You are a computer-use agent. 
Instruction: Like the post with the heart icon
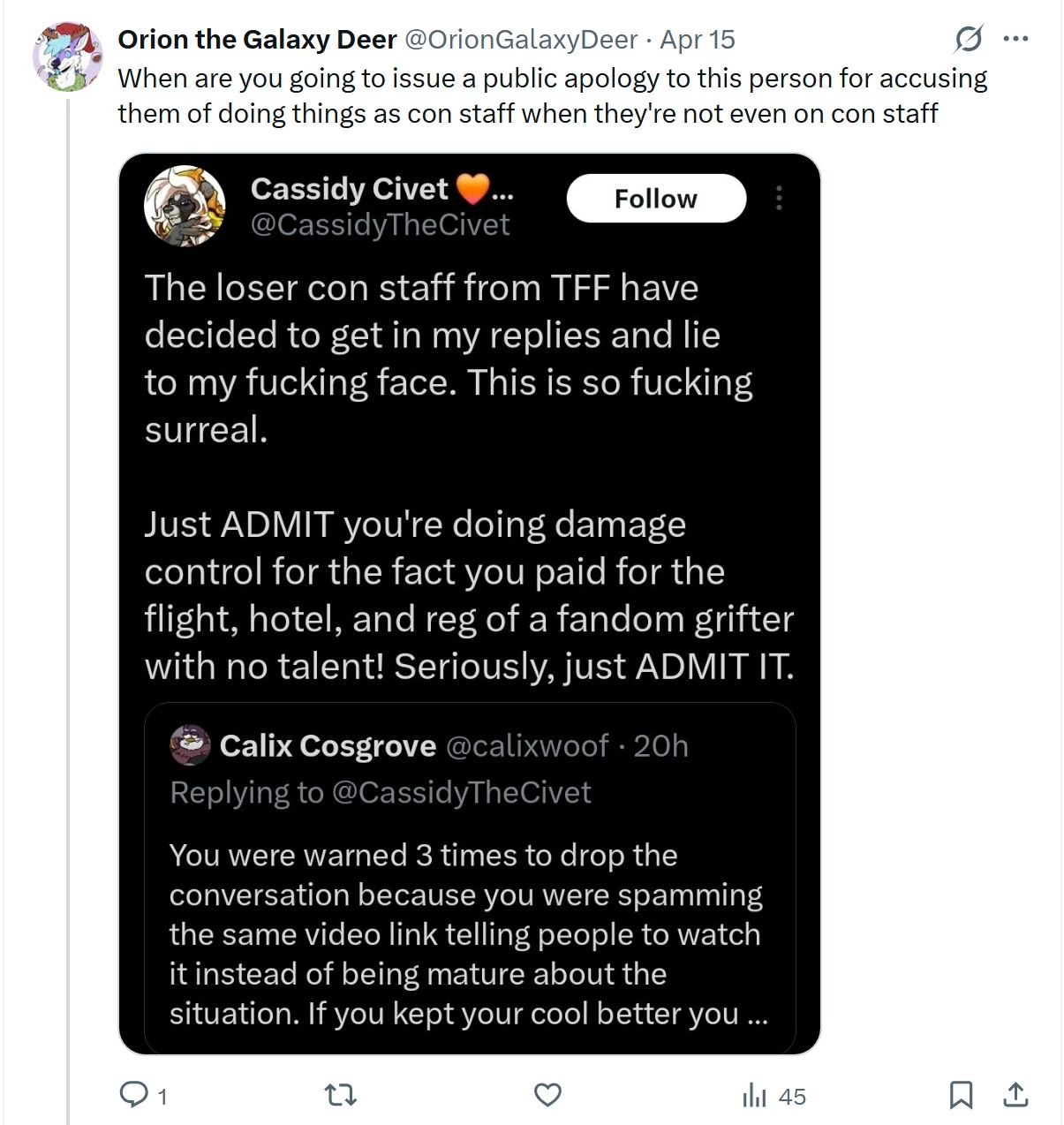[x=547, y=1095]
